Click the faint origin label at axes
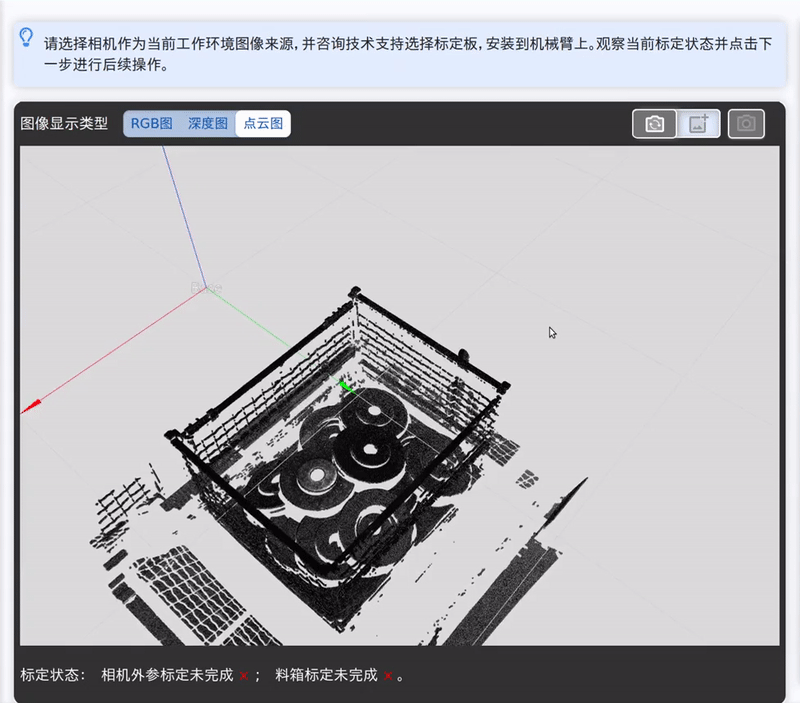Image resolution: width=800 pixels, height=703 pixels. (206, 288)
